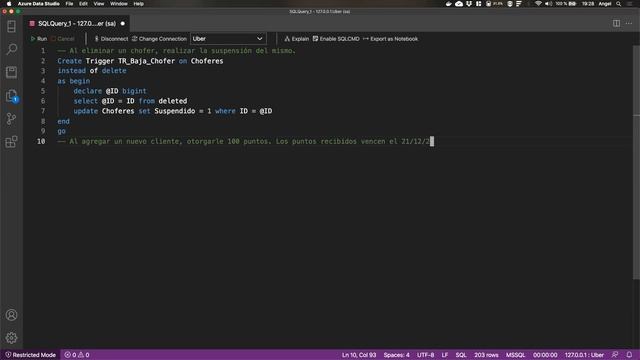
Task: Open the Extensions view
Action: pos(11,142)
